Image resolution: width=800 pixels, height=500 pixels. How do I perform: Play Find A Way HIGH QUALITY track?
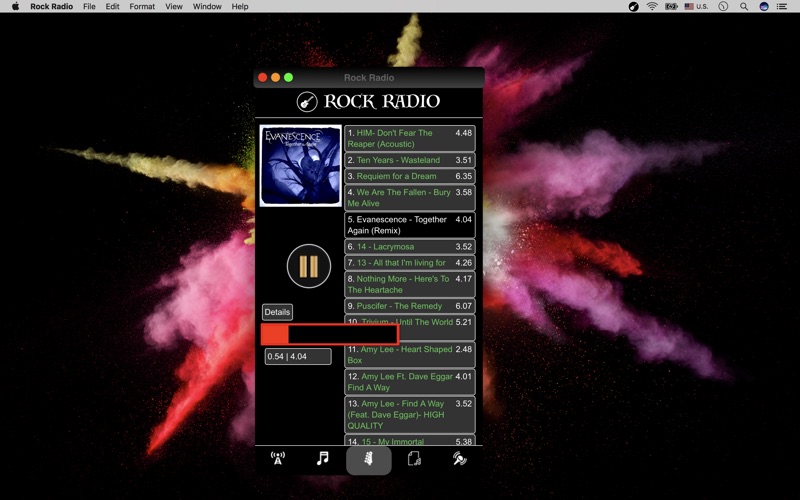tap(410, 414)
